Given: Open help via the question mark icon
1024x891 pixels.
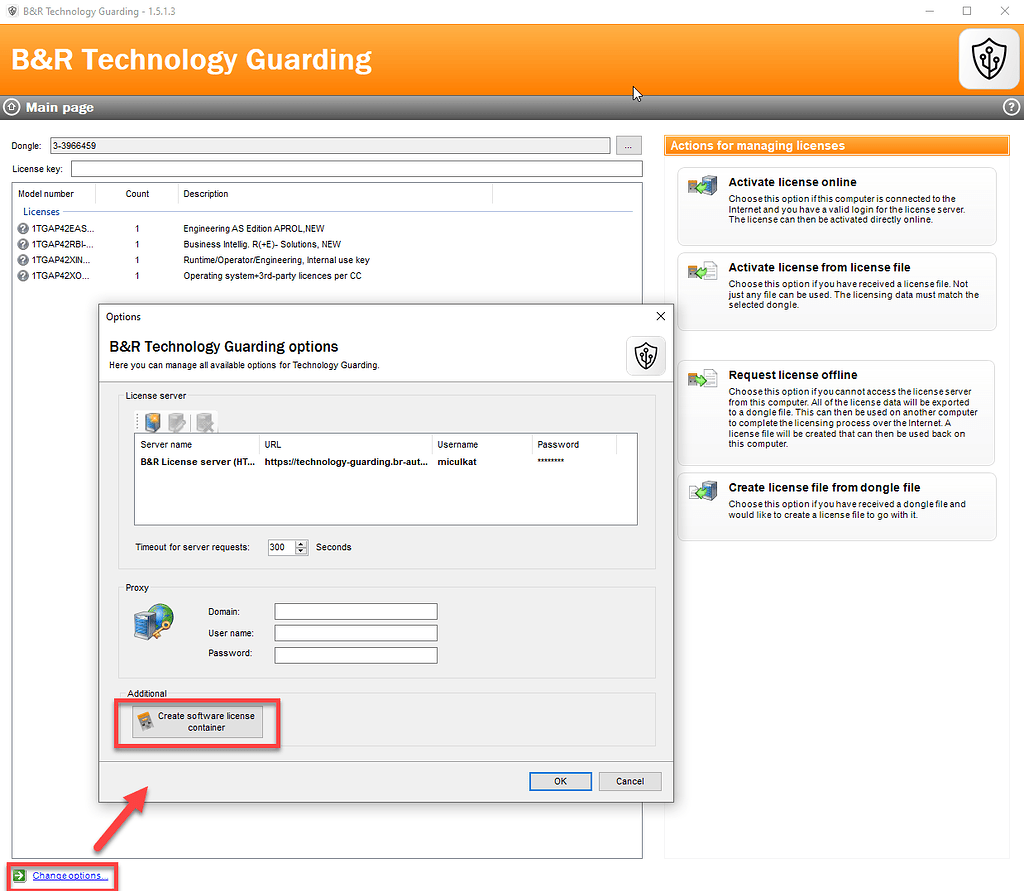Looking at the screenshot, I should (x=1009, y=107).
